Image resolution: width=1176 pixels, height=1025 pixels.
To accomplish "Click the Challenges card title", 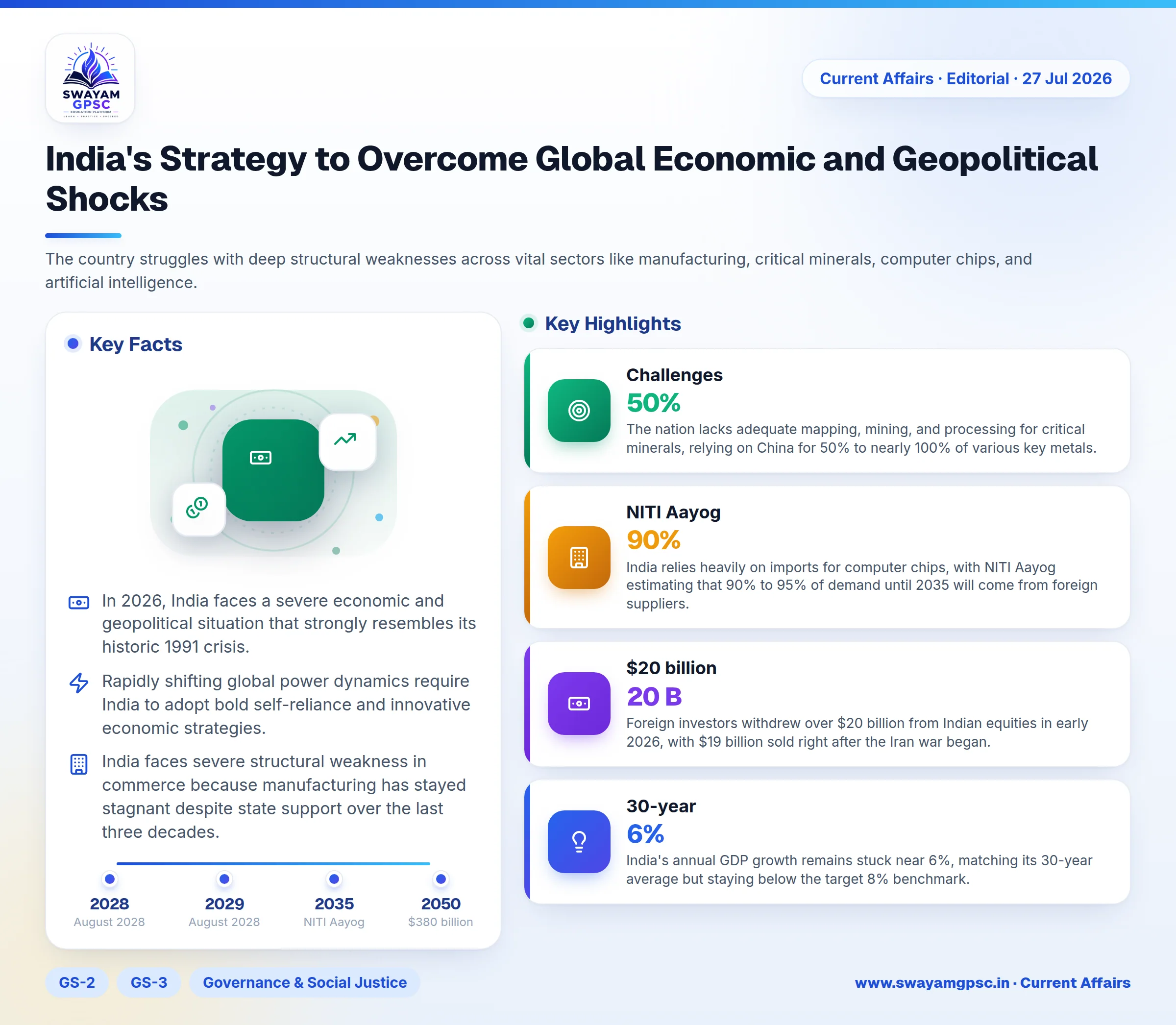I will 674,375.
